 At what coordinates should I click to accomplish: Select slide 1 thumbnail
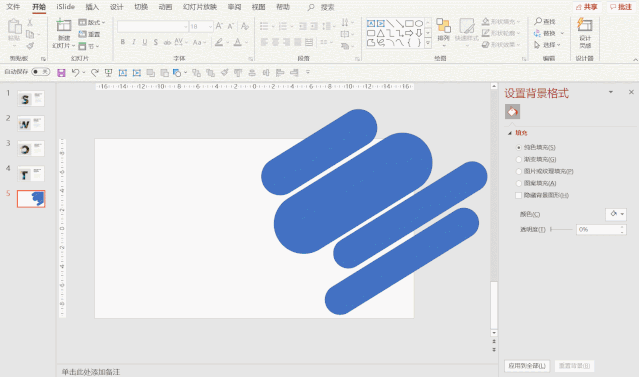coord(31,98)
